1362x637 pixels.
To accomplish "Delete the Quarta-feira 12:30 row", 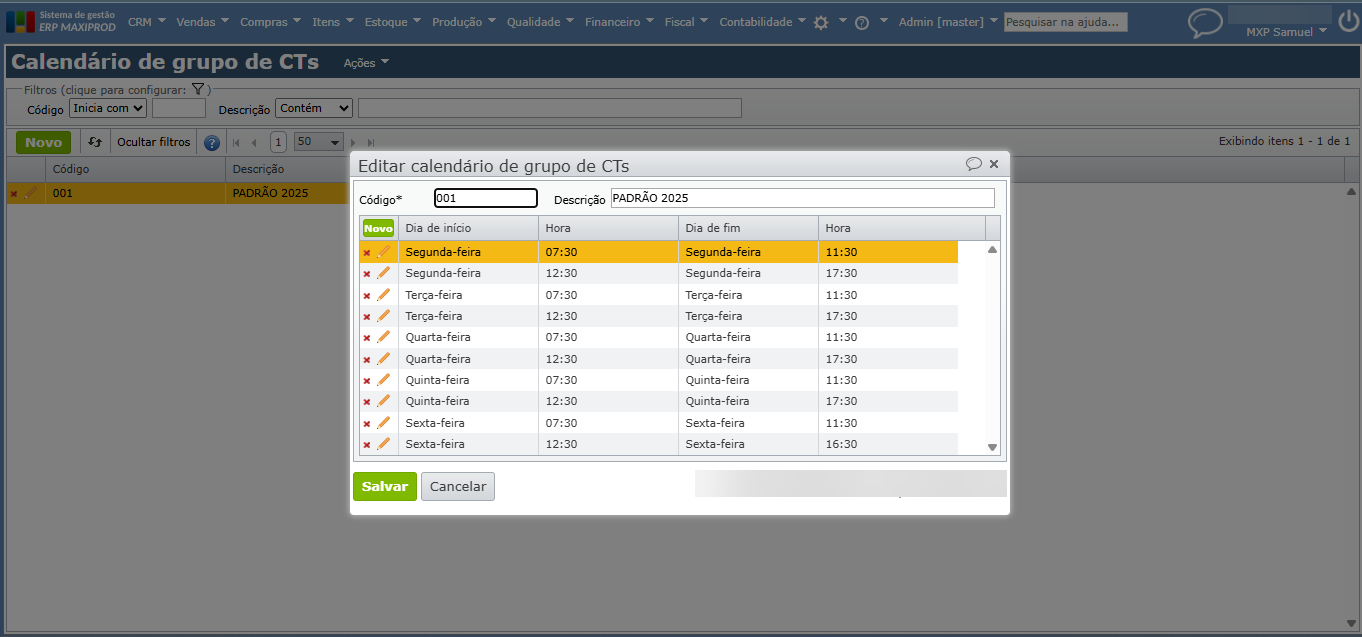I will tap(367, 359).
